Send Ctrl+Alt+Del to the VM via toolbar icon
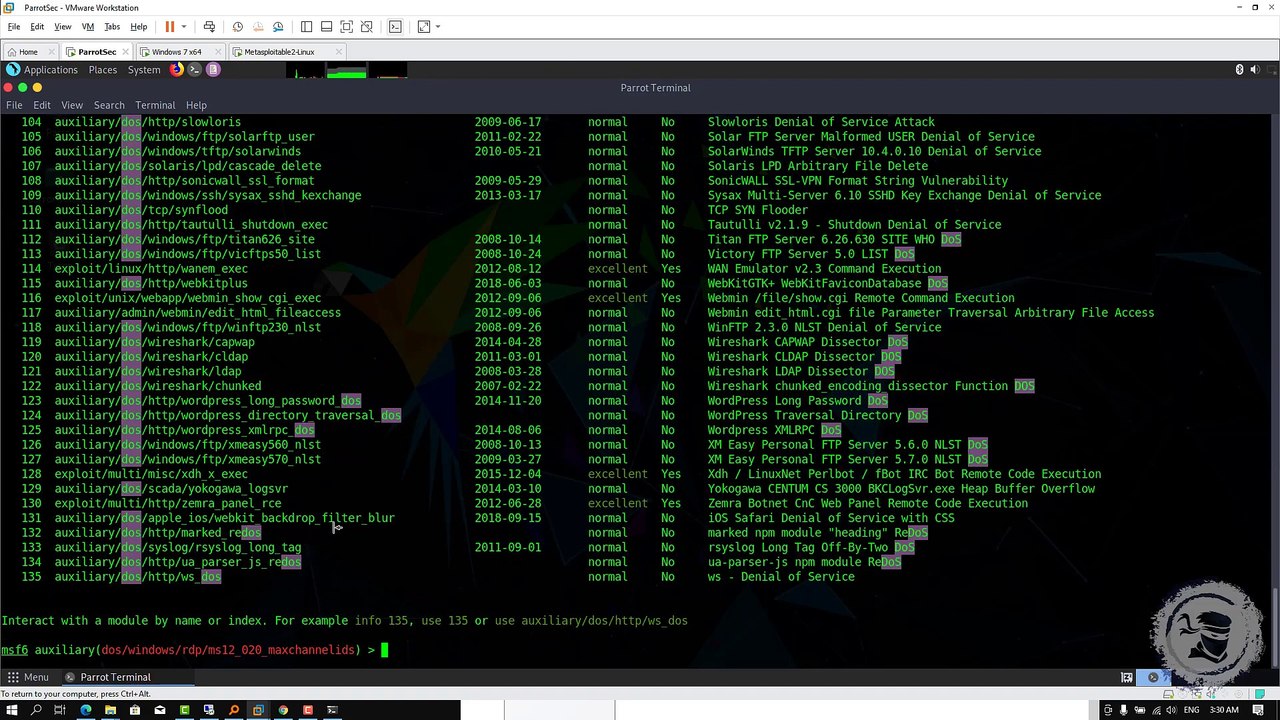Screen dimensions: 1280x720 tap(209, 27)
